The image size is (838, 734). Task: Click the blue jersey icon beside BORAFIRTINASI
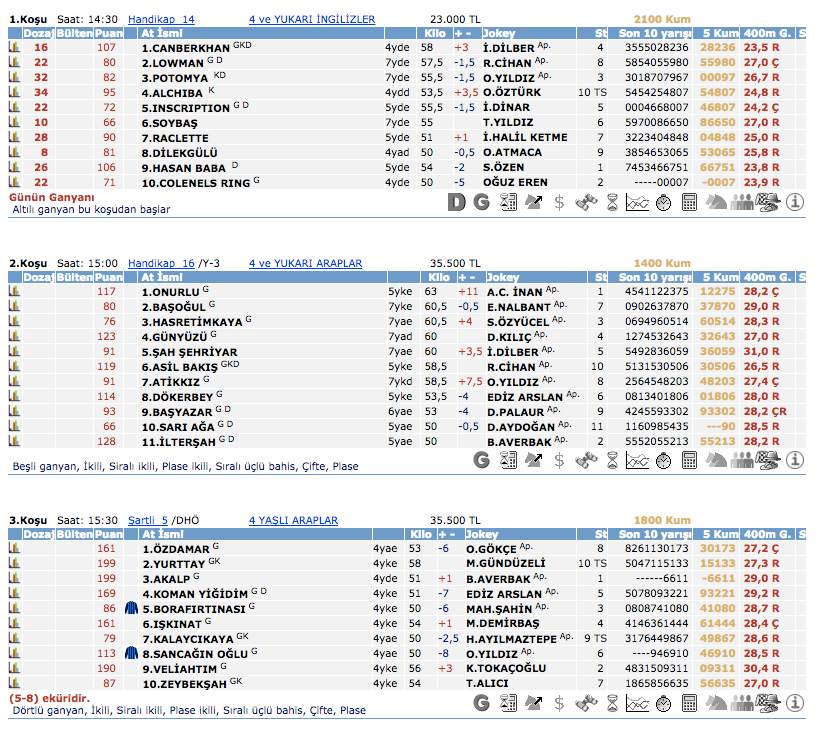(131, 608)
